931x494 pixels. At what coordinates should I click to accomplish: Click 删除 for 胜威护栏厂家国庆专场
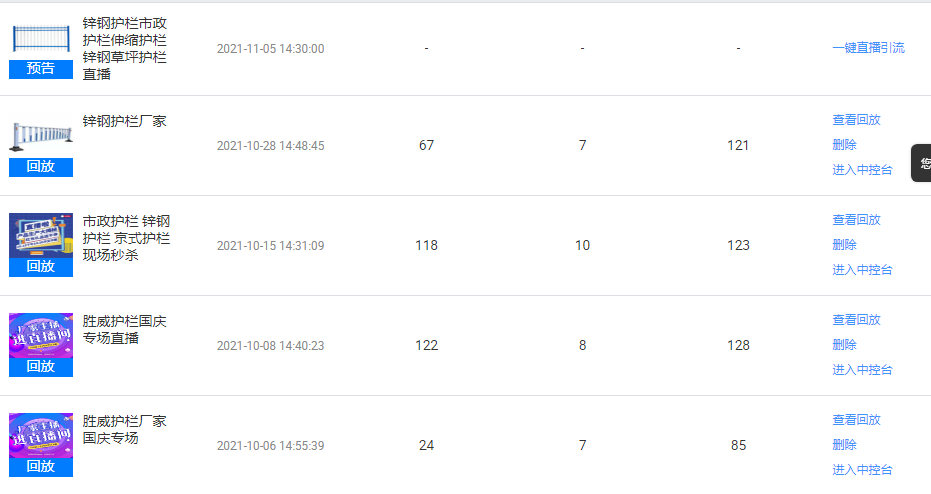844,445
